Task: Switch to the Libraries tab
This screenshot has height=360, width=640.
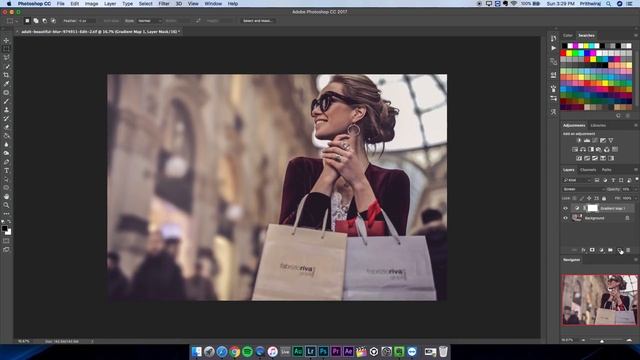Action: (598, 125)
